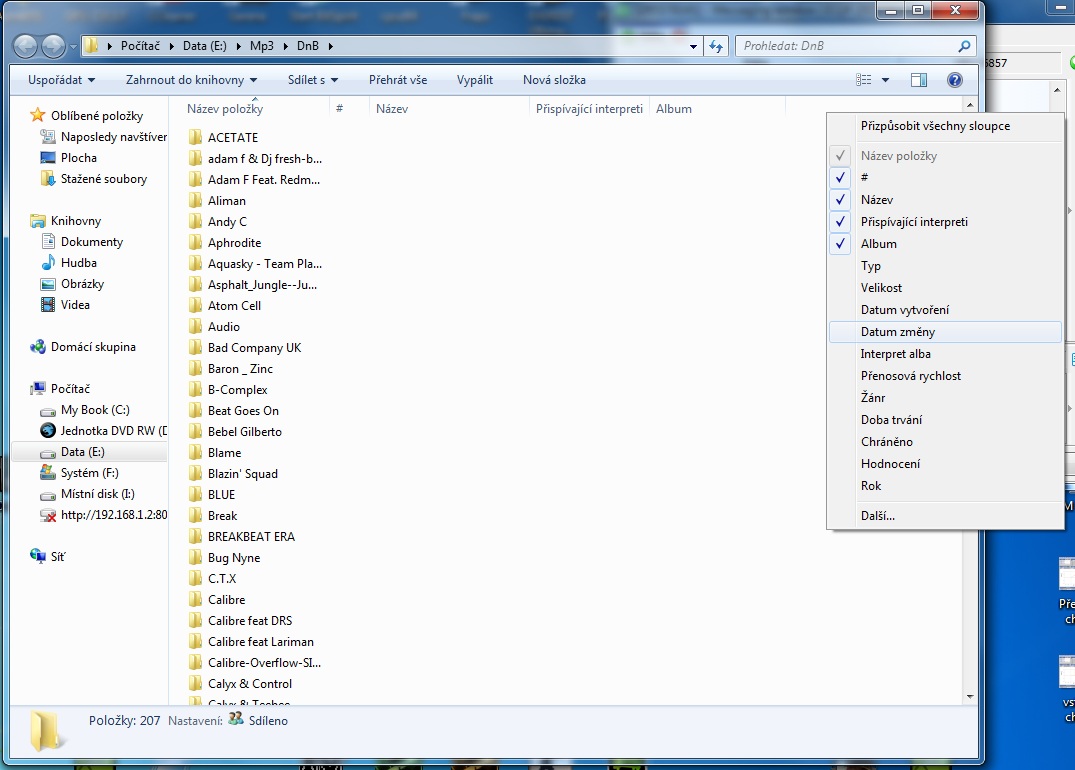Screen dimensions: 1075x770
Task: Click the Sdíleno shared-state icon in details pane
Action: click(x=236, y=719)
